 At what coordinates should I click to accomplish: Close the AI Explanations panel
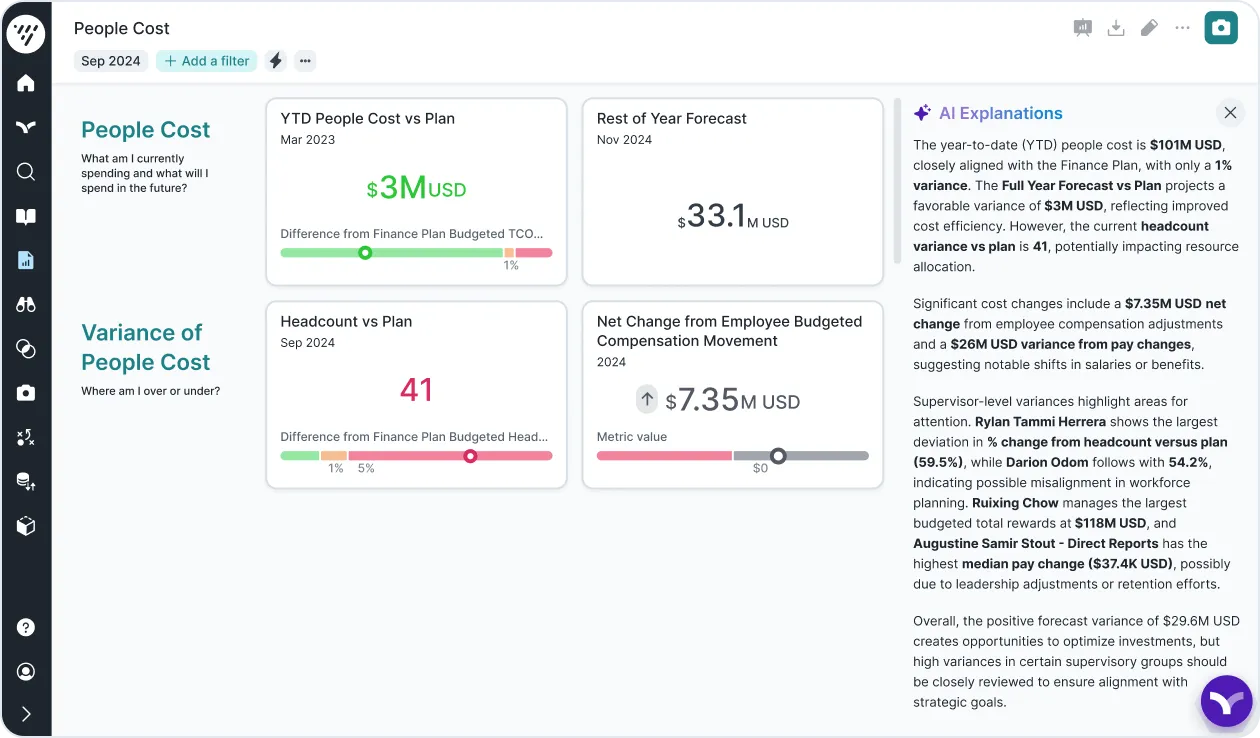point(1230,113)
